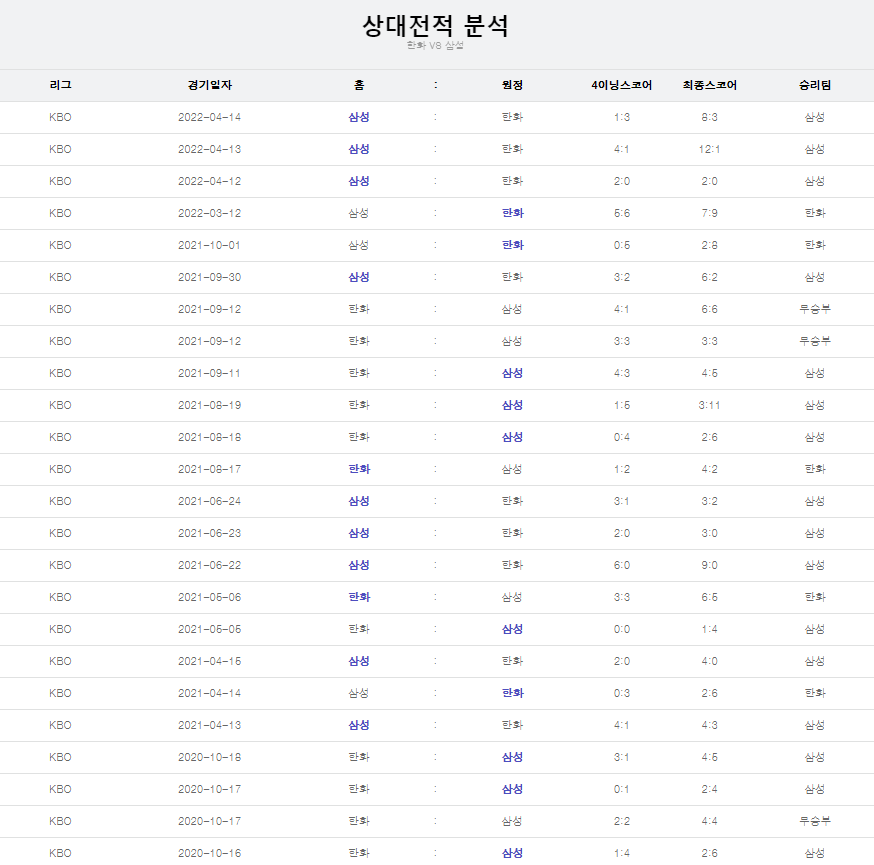Viewport: 874px width, 865px height.
Task: Click the 원정 column header
Action: point(512,85)
